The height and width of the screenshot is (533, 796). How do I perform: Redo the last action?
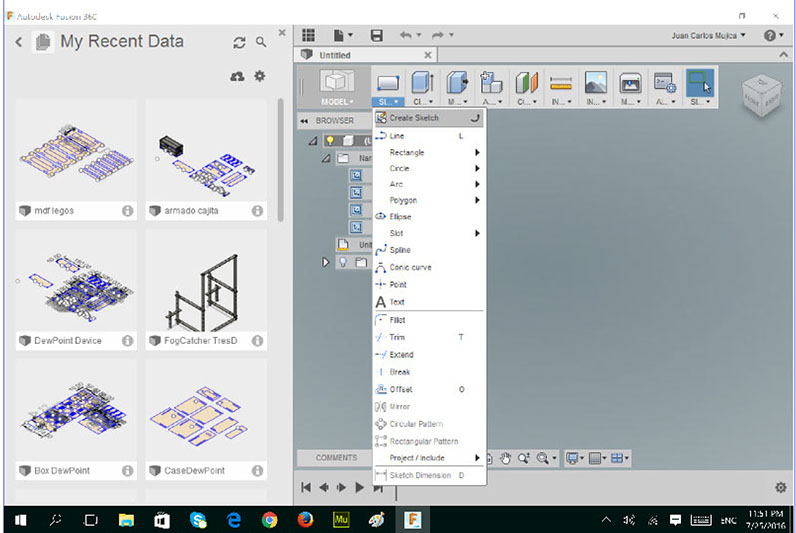438,35
